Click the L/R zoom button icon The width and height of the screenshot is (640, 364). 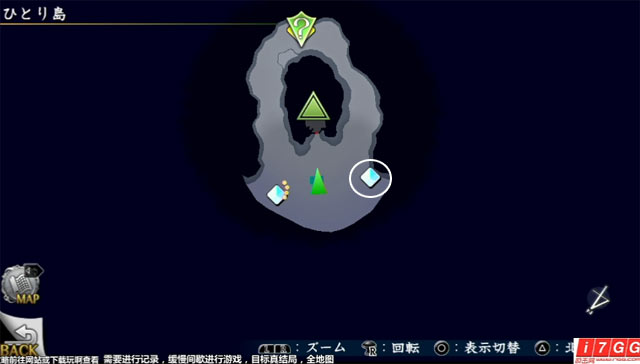tap(274, 349)
